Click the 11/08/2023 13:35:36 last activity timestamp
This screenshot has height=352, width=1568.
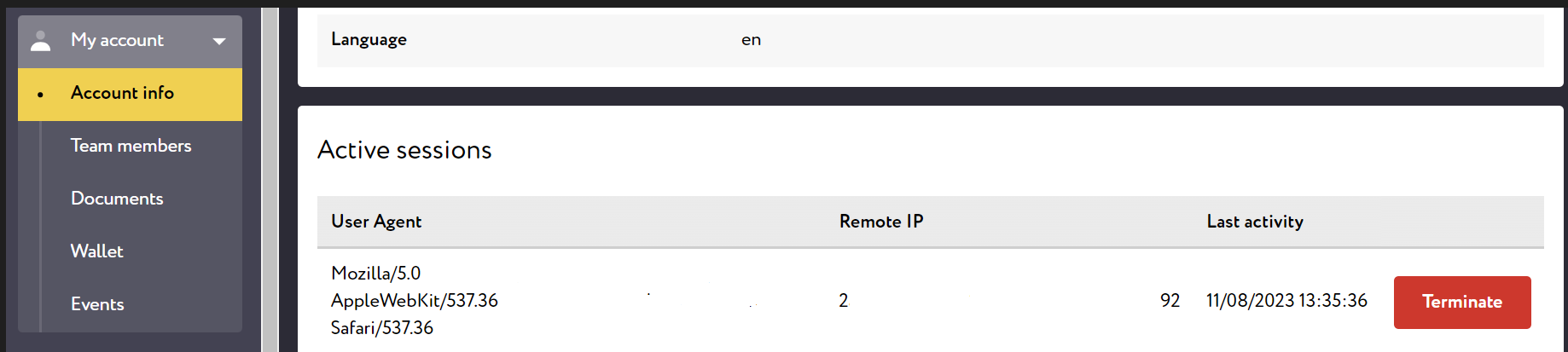(x=1286, y=301)
